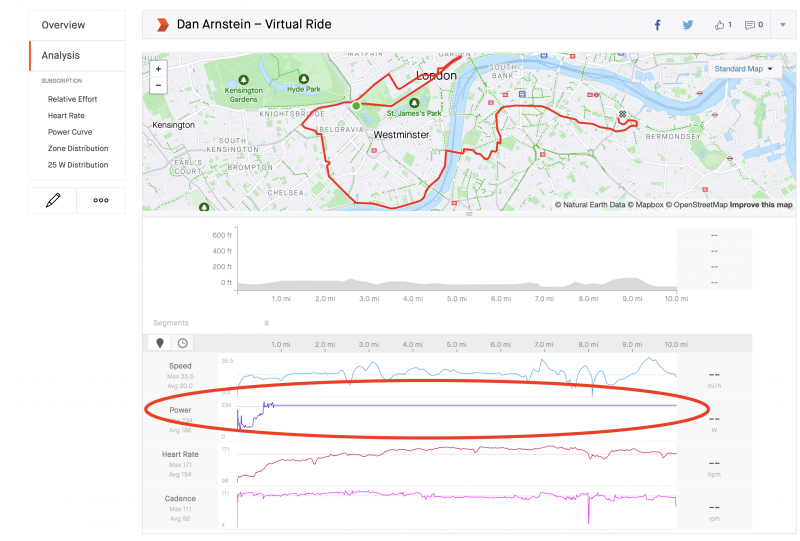Switch chart x-axis to distance pin
Image resolution: width=800 pixels, height=541 pixels.
(160, 343)
